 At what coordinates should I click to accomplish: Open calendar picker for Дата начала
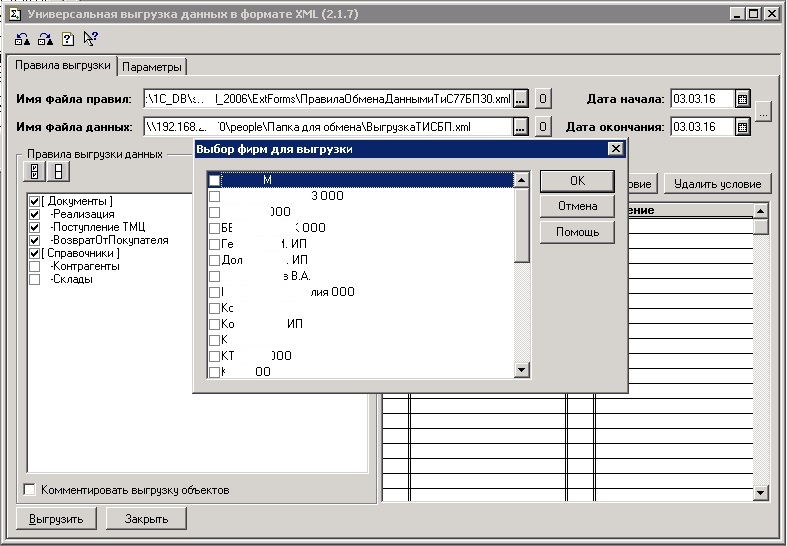[x=742, y=99]
